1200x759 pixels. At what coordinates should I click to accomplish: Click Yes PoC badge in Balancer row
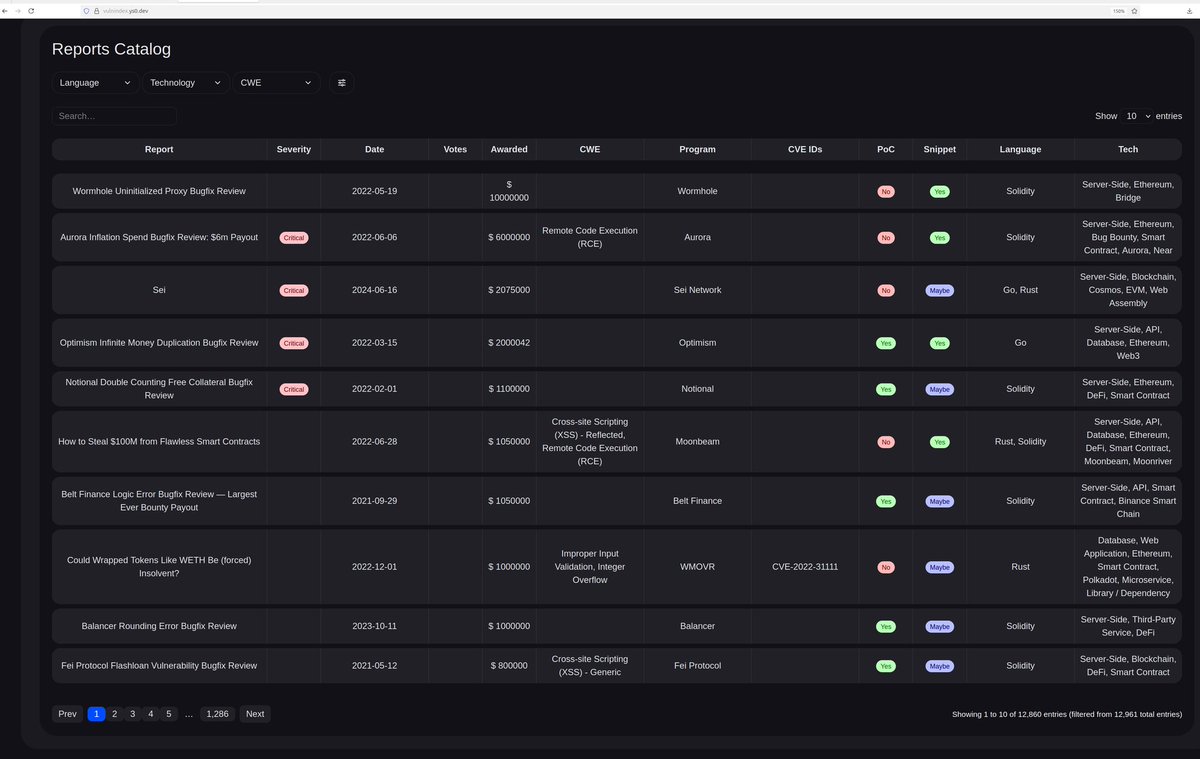(886, 626)
